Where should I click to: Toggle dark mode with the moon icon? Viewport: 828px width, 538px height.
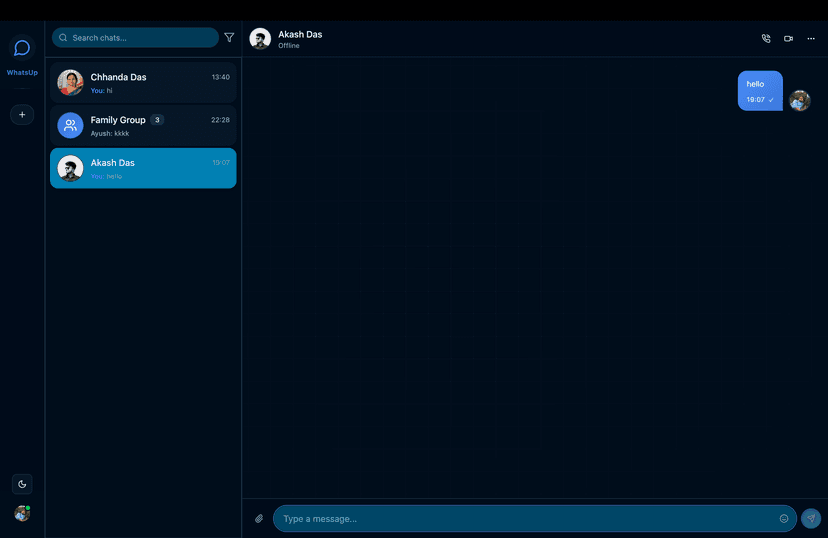pyautogui.click(x=22, y=484)
